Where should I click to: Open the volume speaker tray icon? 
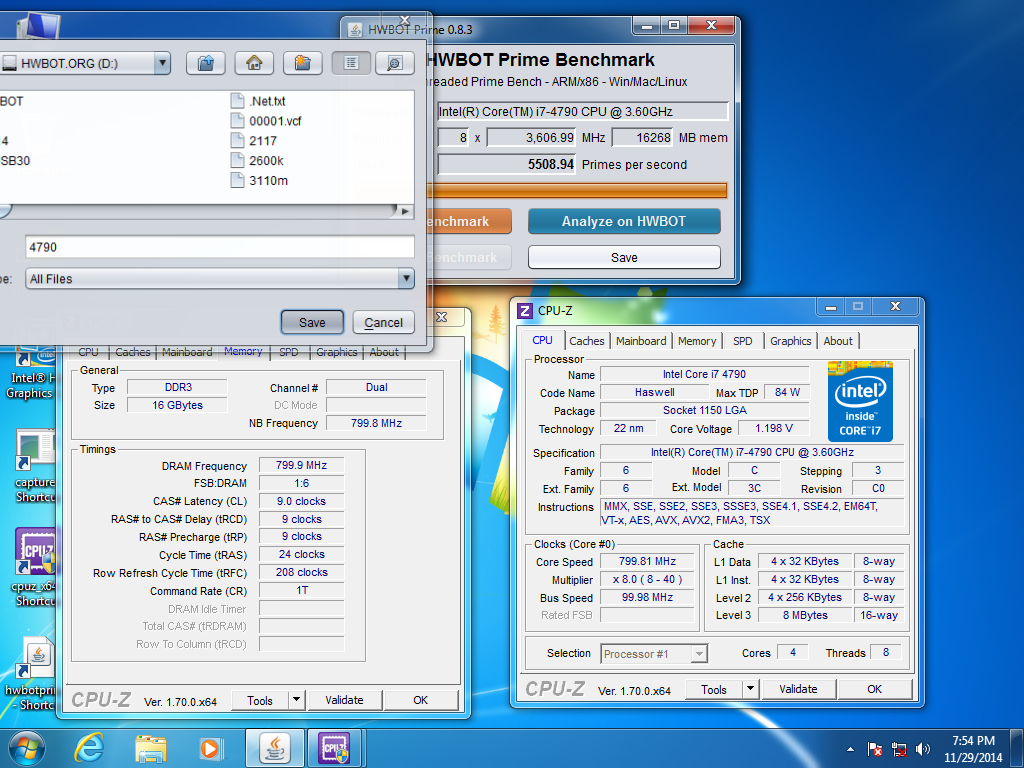coord(922,749)
